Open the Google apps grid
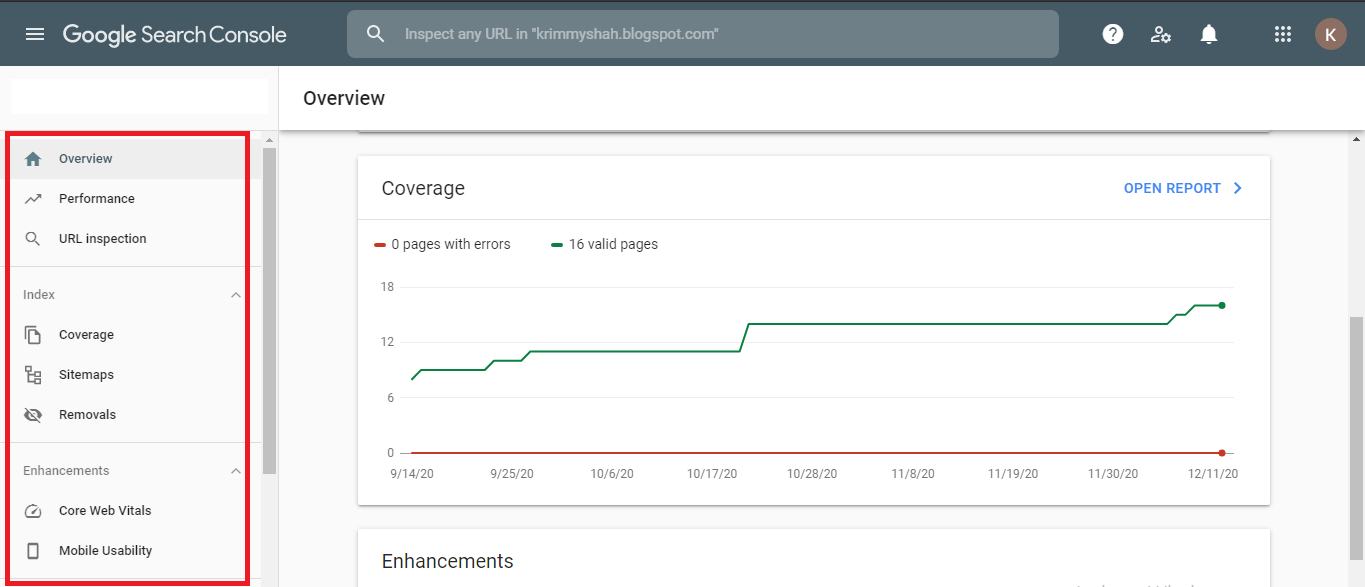Viewport: 1365px width, 587px height. (x=1283, y=34)
